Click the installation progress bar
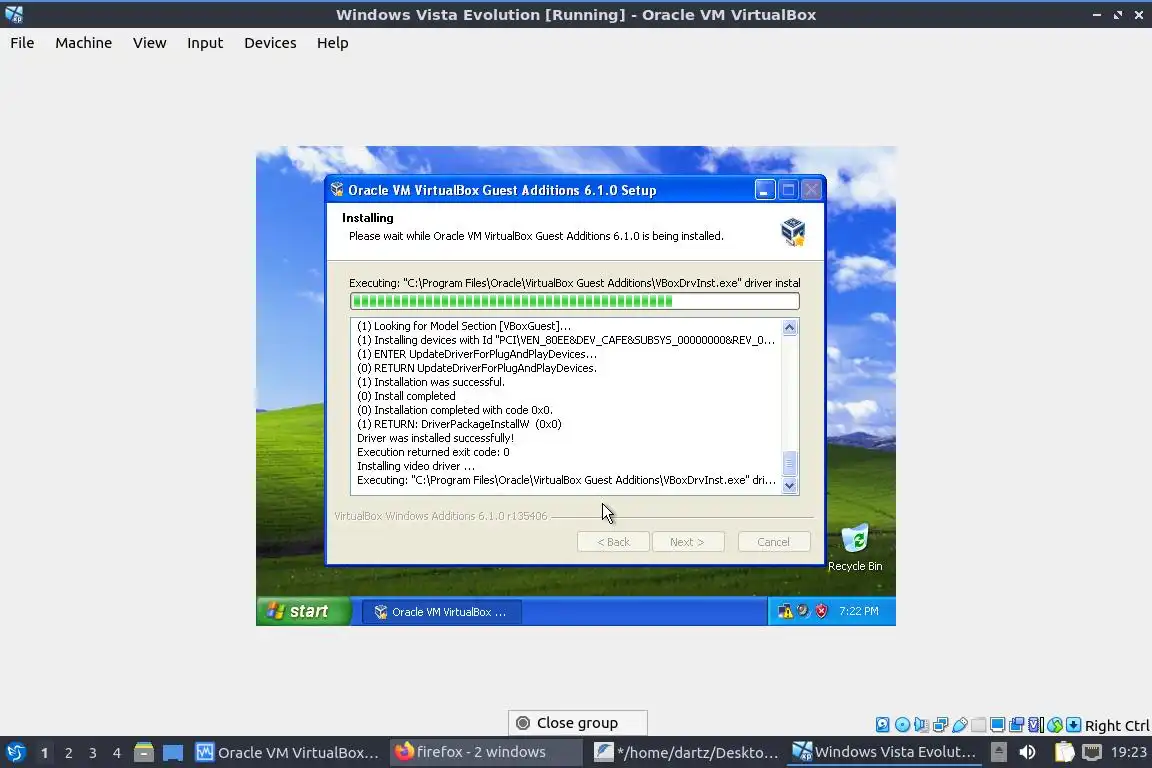The image size is (1152, 768). click(x=575, y=301)
